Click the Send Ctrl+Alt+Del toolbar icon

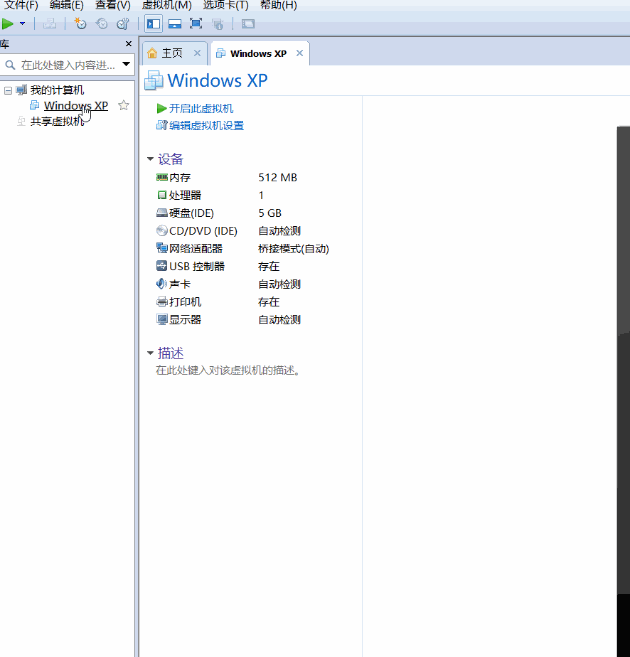(x=49, y=24)
